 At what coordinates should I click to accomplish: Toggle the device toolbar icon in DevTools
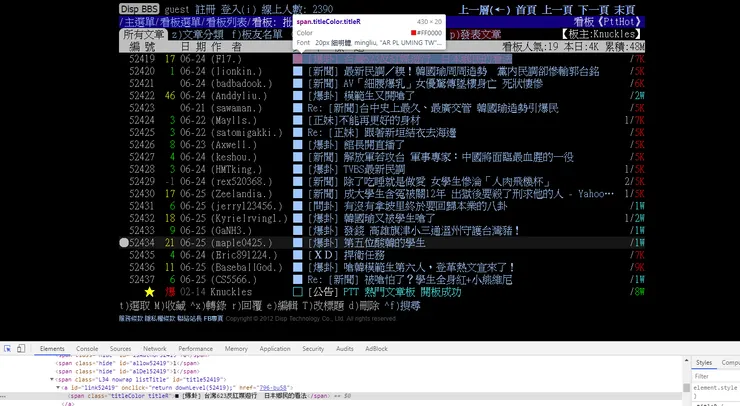click(21, 348)
